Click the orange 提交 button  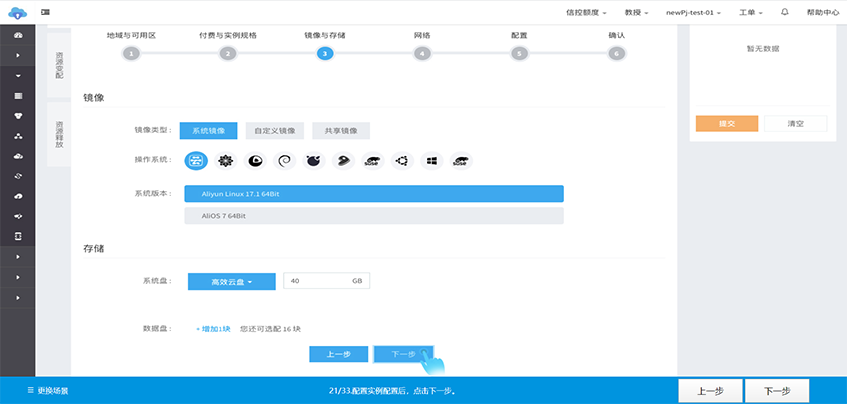click(726, 124)
